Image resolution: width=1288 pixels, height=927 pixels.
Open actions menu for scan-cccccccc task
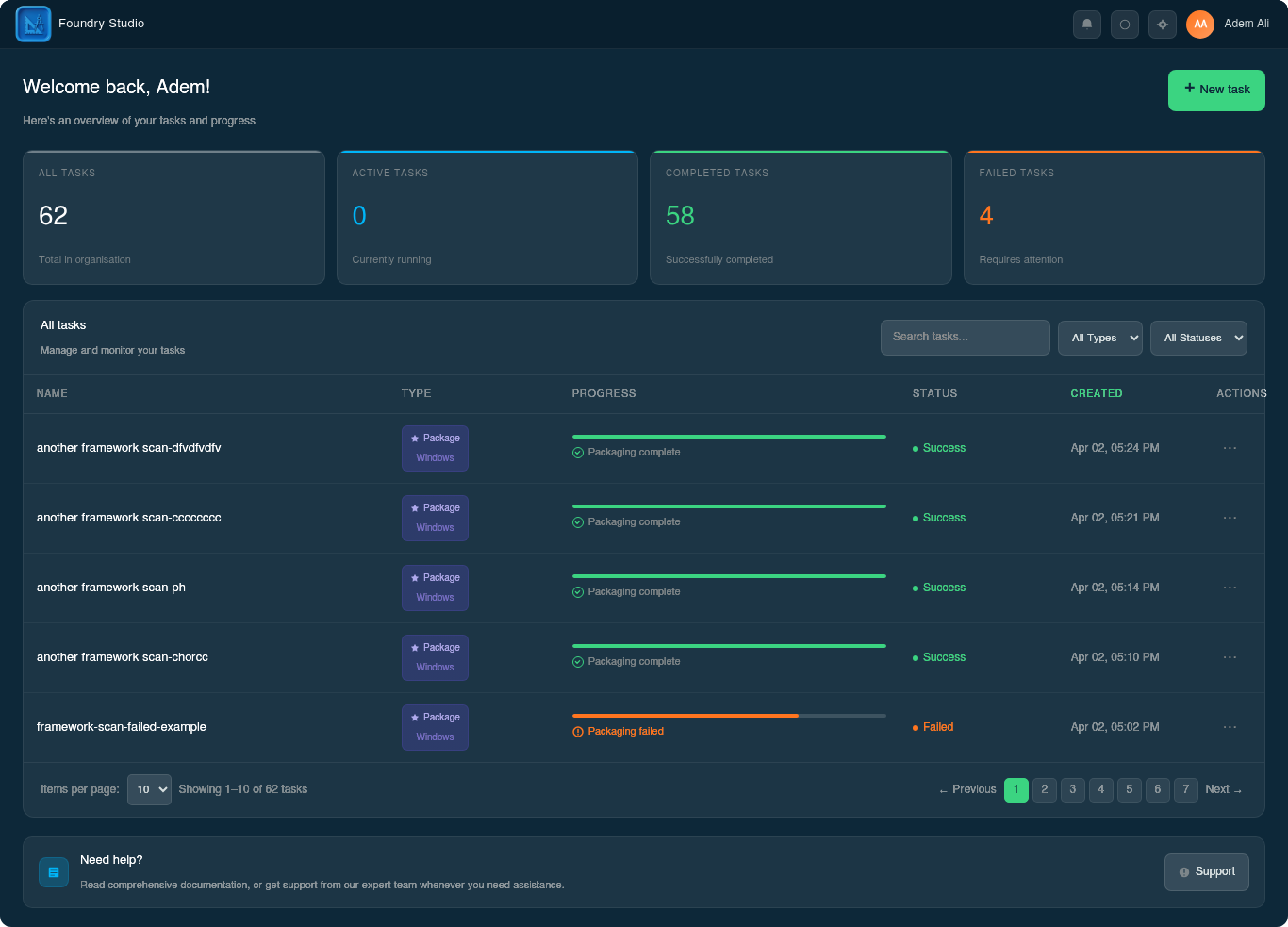click(1230, 518)
